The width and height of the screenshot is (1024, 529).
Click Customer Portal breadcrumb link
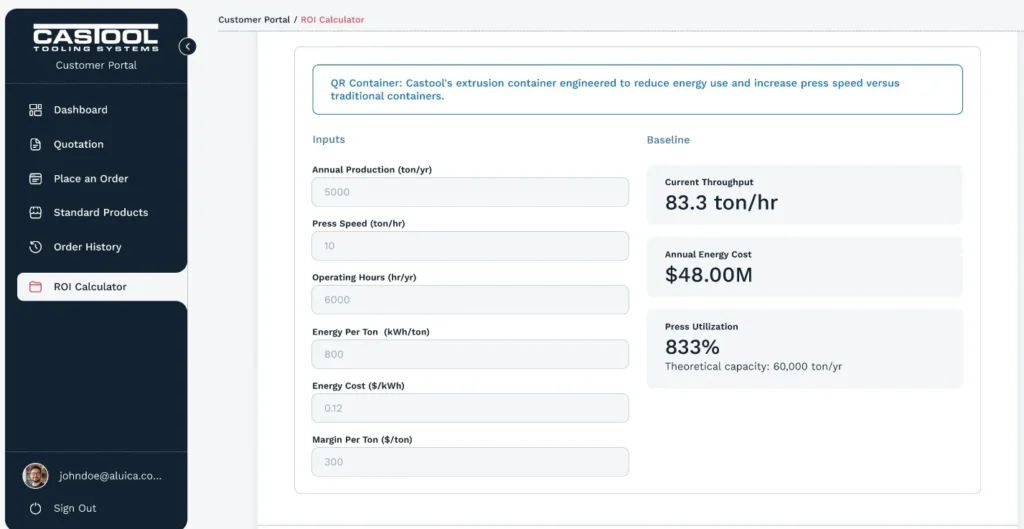(x=254, y=20)
